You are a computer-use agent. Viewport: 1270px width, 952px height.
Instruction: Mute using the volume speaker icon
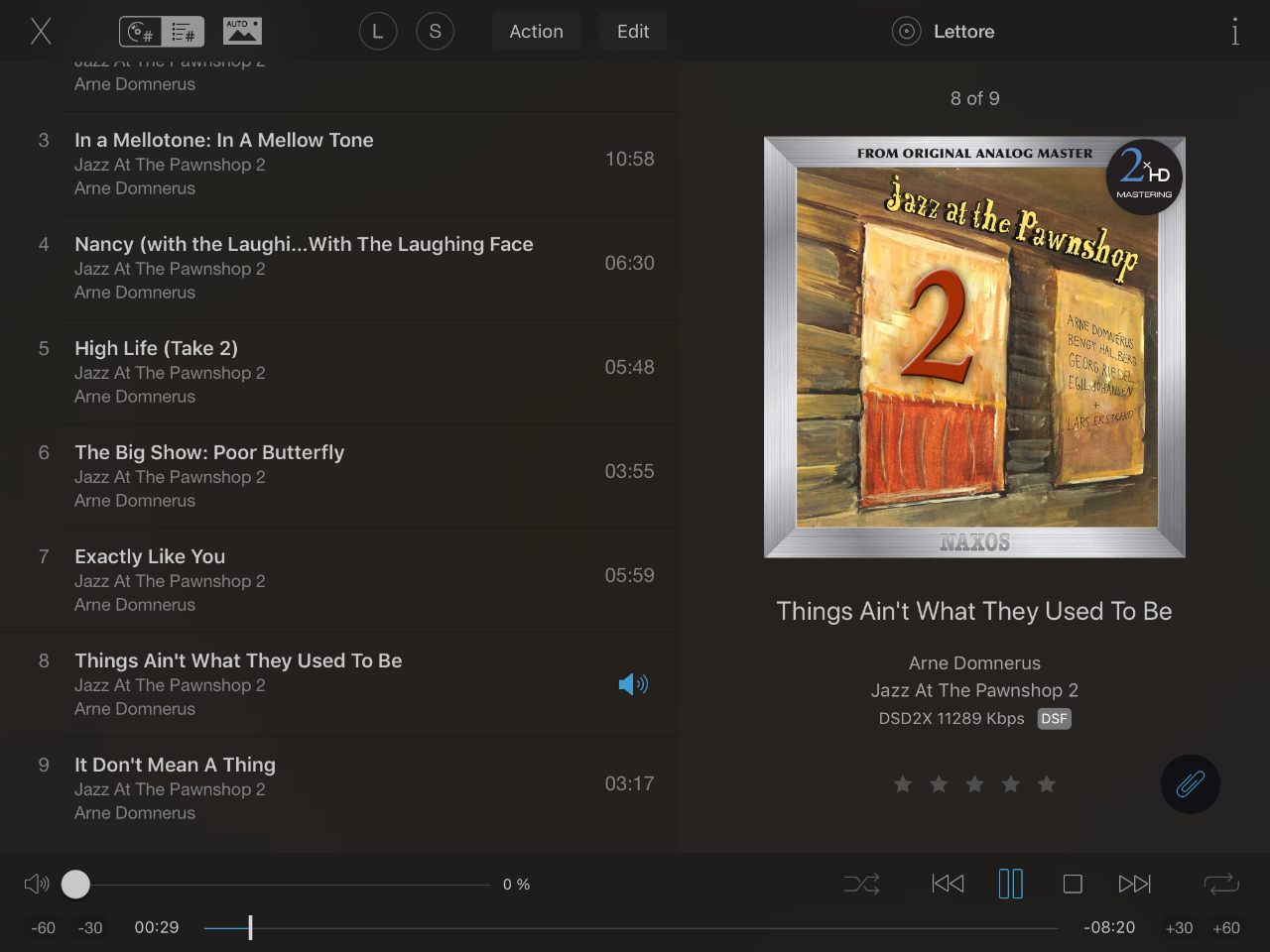coord(37,884)
